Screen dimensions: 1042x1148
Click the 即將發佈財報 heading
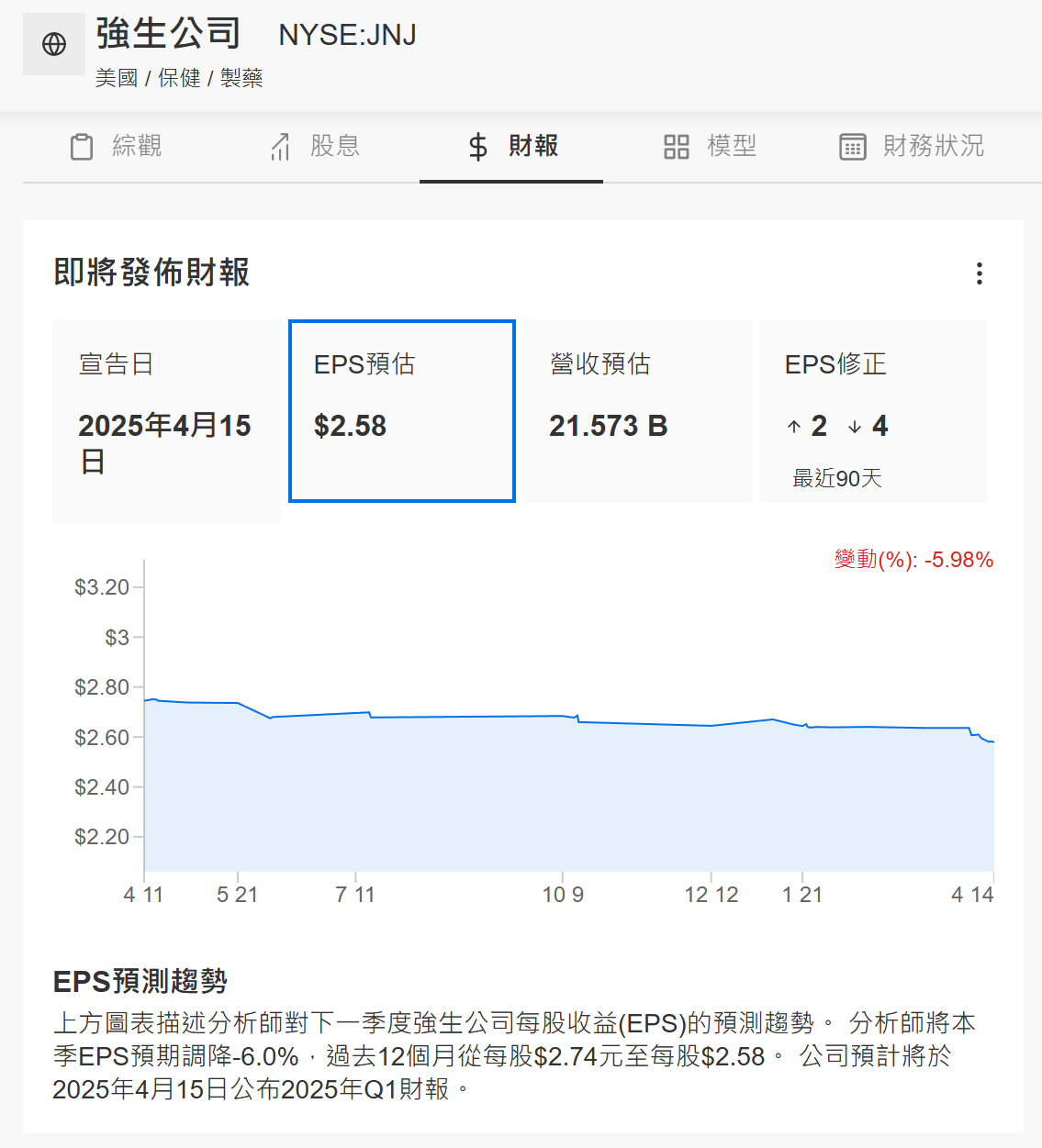point(151,273)
